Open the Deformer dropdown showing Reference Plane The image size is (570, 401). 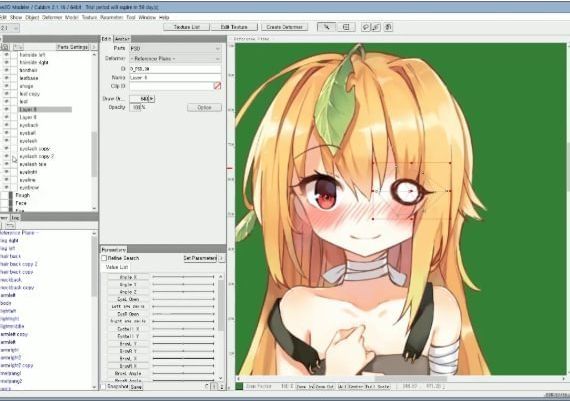pos(175,59)
